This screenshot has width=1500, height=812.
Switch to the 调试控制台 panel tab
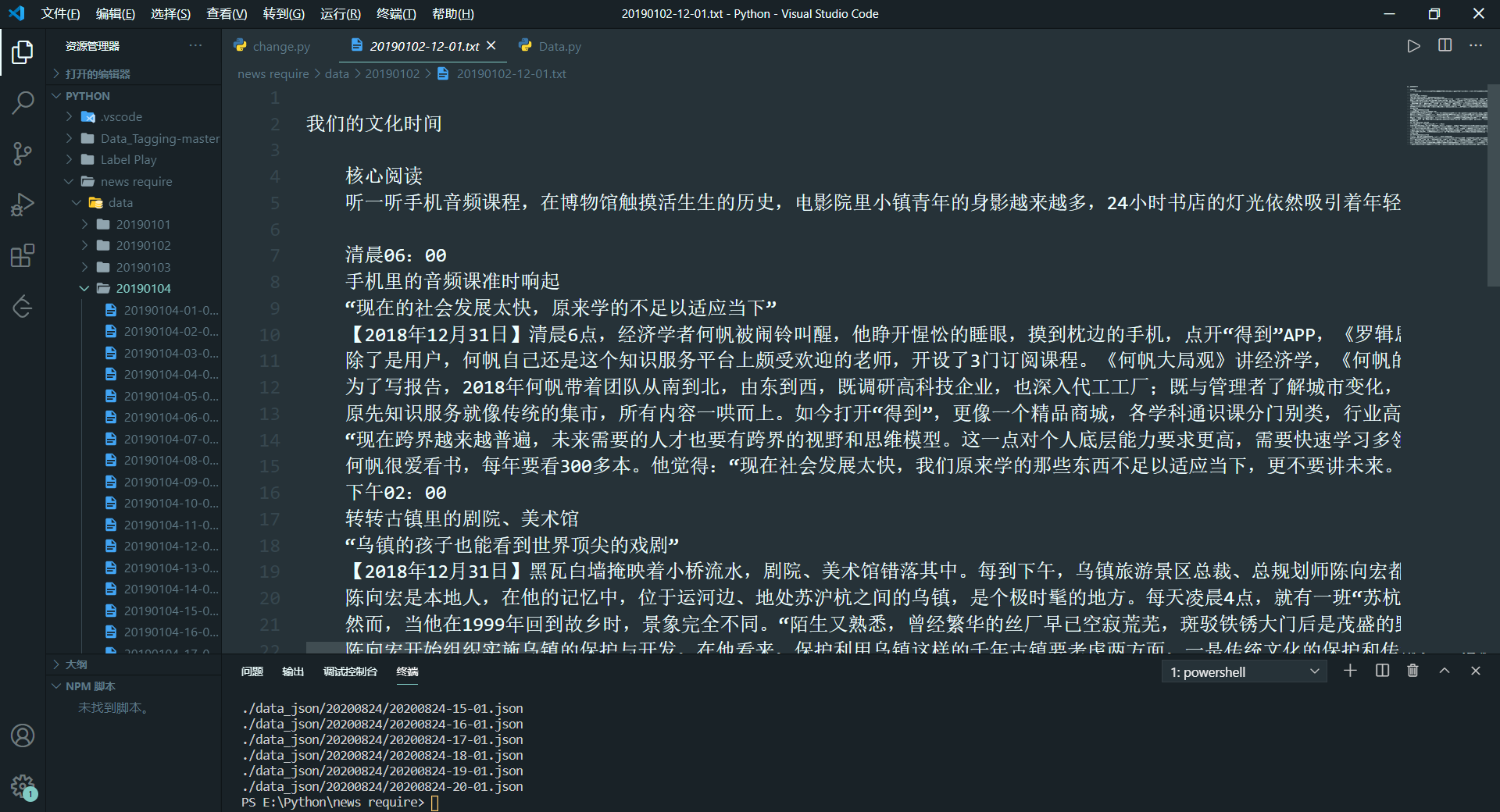point(350,671)
